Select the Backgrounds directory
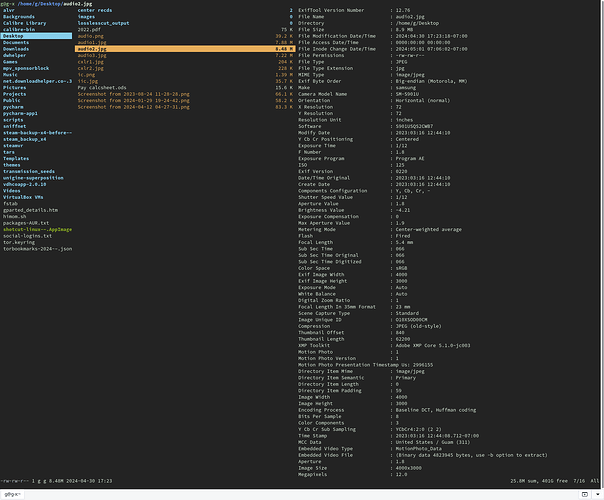The image size is (604, 500). coord(18,17)
